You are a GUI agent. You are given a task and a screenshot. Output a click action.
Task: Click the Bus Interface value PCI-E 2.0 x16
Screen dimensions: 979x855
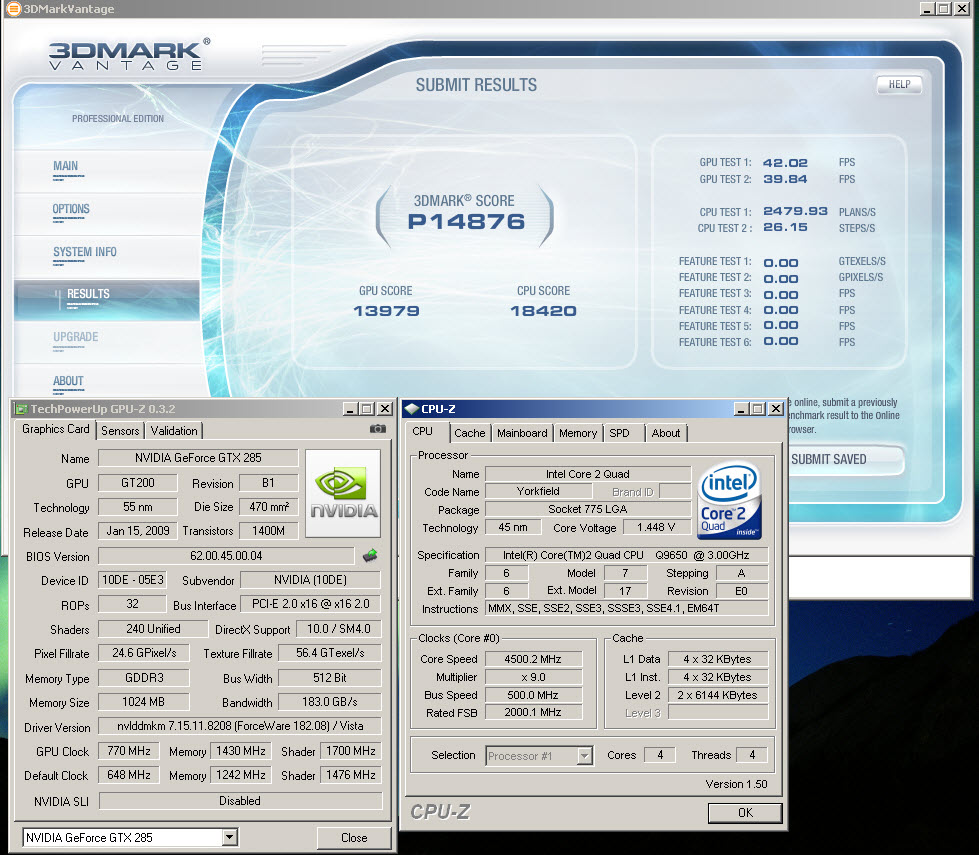(x=310, y=605)
